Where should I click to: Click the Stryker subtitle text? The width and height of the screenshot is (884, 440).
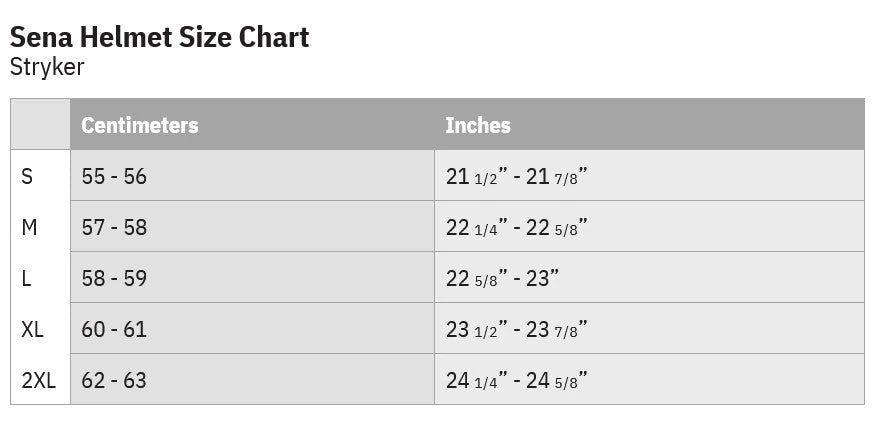click(47, 68)
